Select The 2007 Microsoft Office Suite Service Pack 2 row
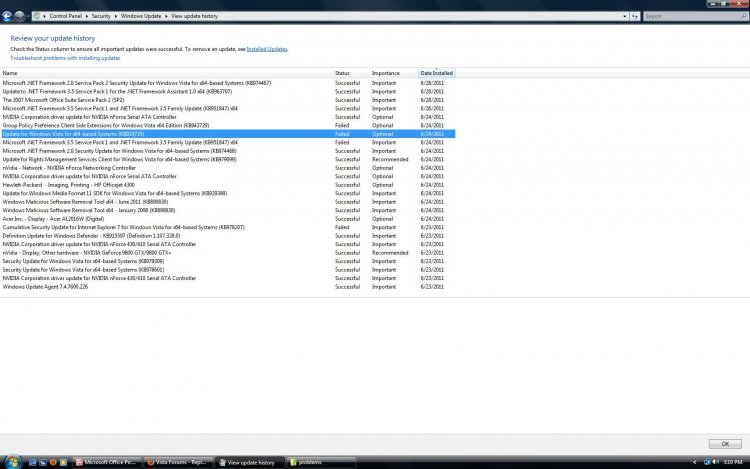This screenshot has width=750, height=469. (228, 100)
